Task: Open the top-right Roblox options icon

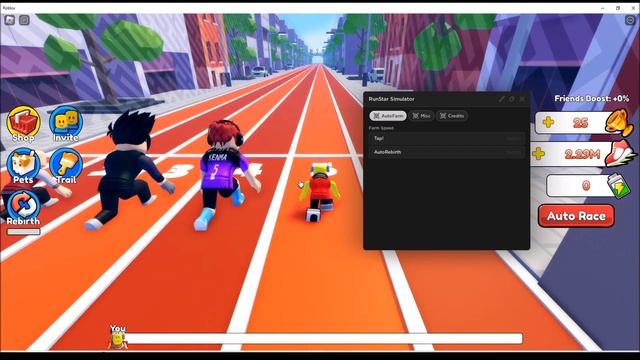Action: point(630,20)
